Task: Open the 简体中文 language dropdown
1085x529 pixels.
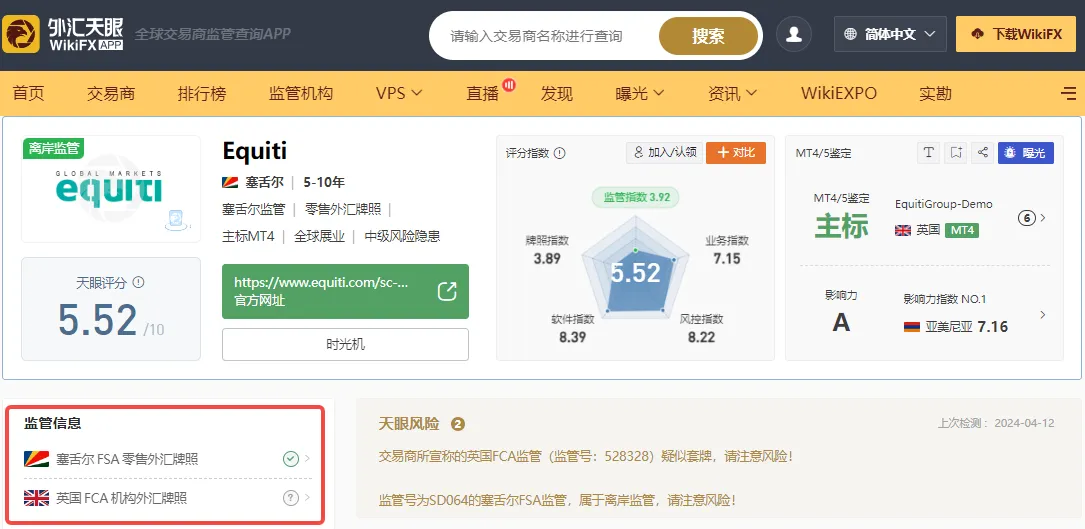Action: (x=890, y=34)
